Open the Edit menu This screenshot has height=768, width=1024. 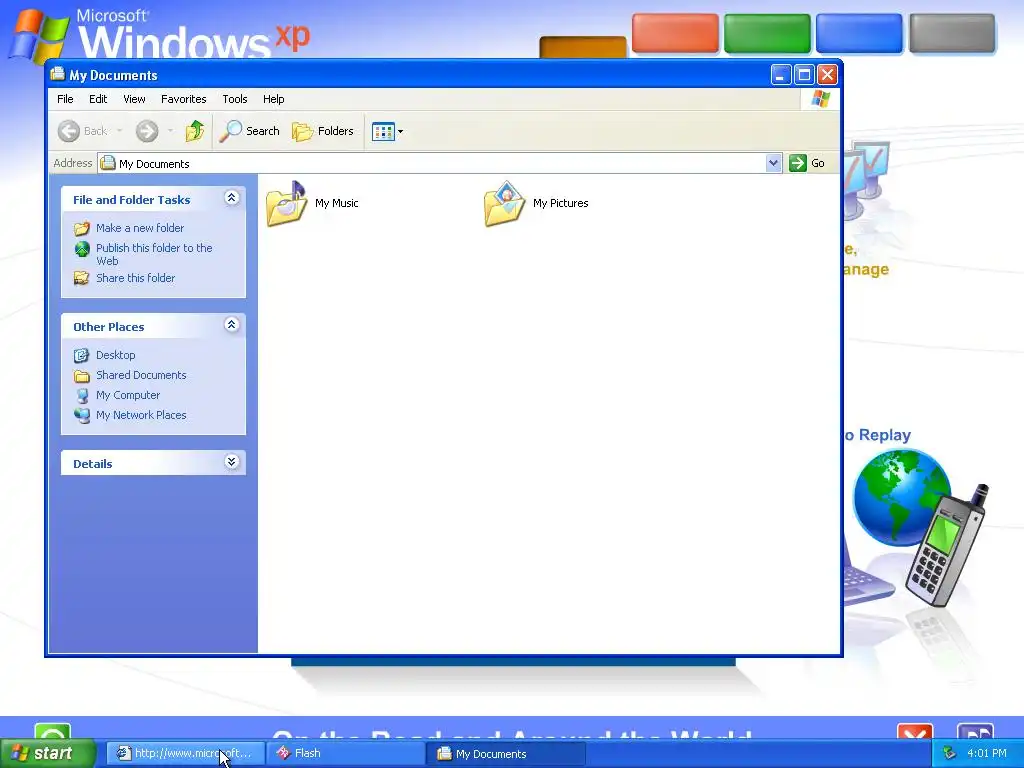98,99
